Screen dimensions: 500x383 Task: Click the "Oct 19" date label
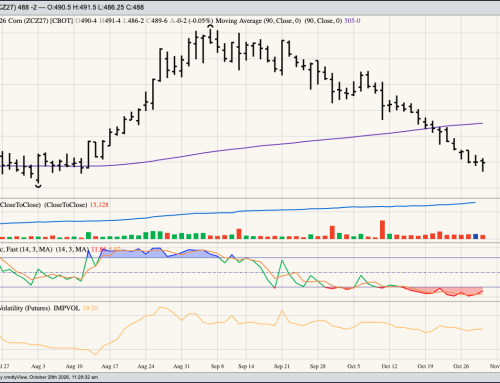(425, 366)
